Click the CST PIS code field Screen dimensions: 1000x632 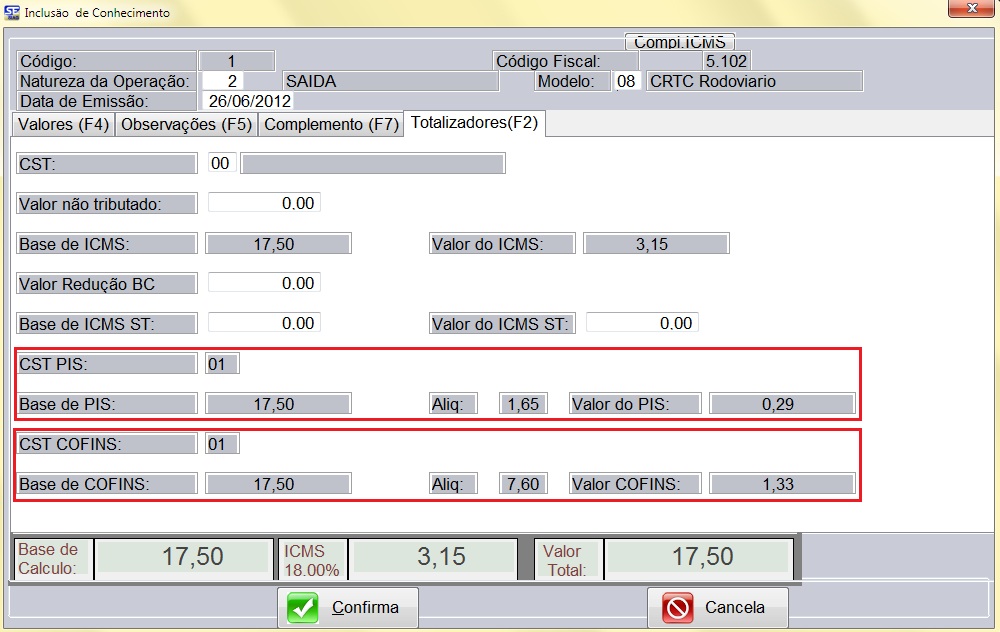(x=221, y=364)
